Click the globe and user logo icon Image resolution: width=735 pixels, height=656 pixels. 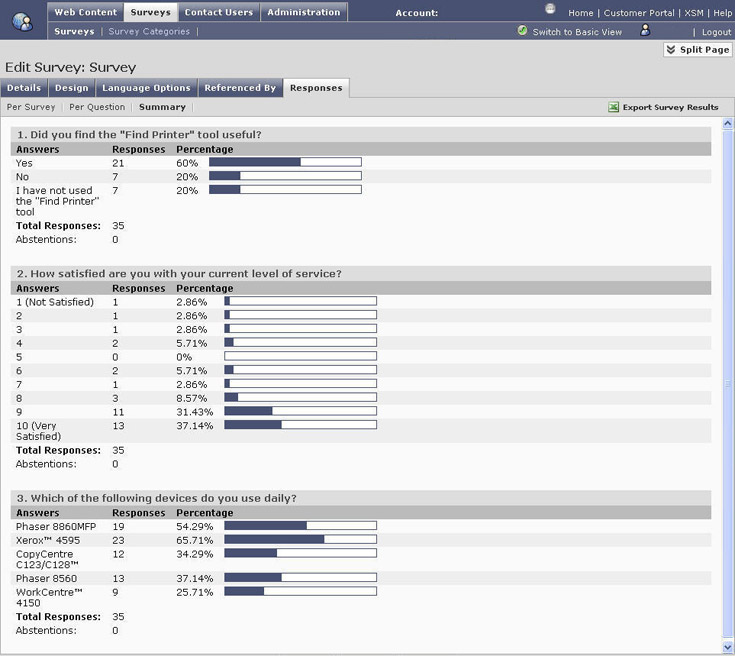pos(22,22)
